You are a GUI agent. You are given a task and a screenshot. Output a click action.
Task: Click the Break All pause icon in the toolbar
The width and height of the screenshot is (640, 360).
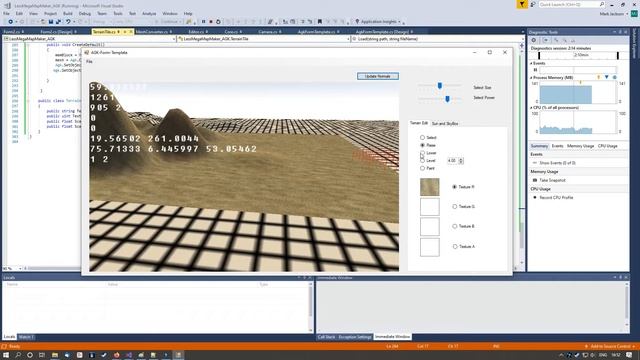[x=204, y=22]
